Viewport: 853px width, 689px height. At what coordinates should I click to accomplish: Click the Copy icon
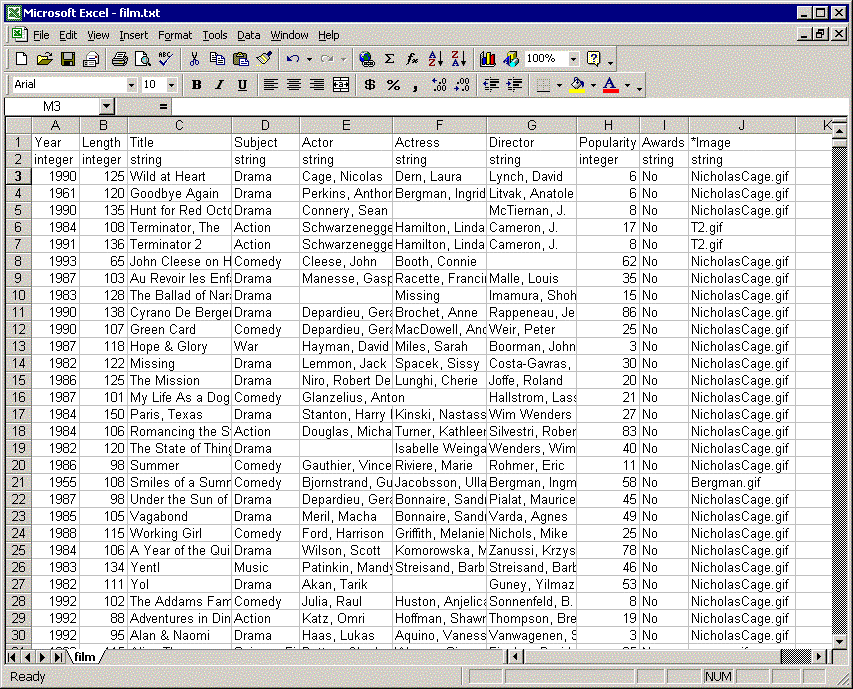pos(217,59)
